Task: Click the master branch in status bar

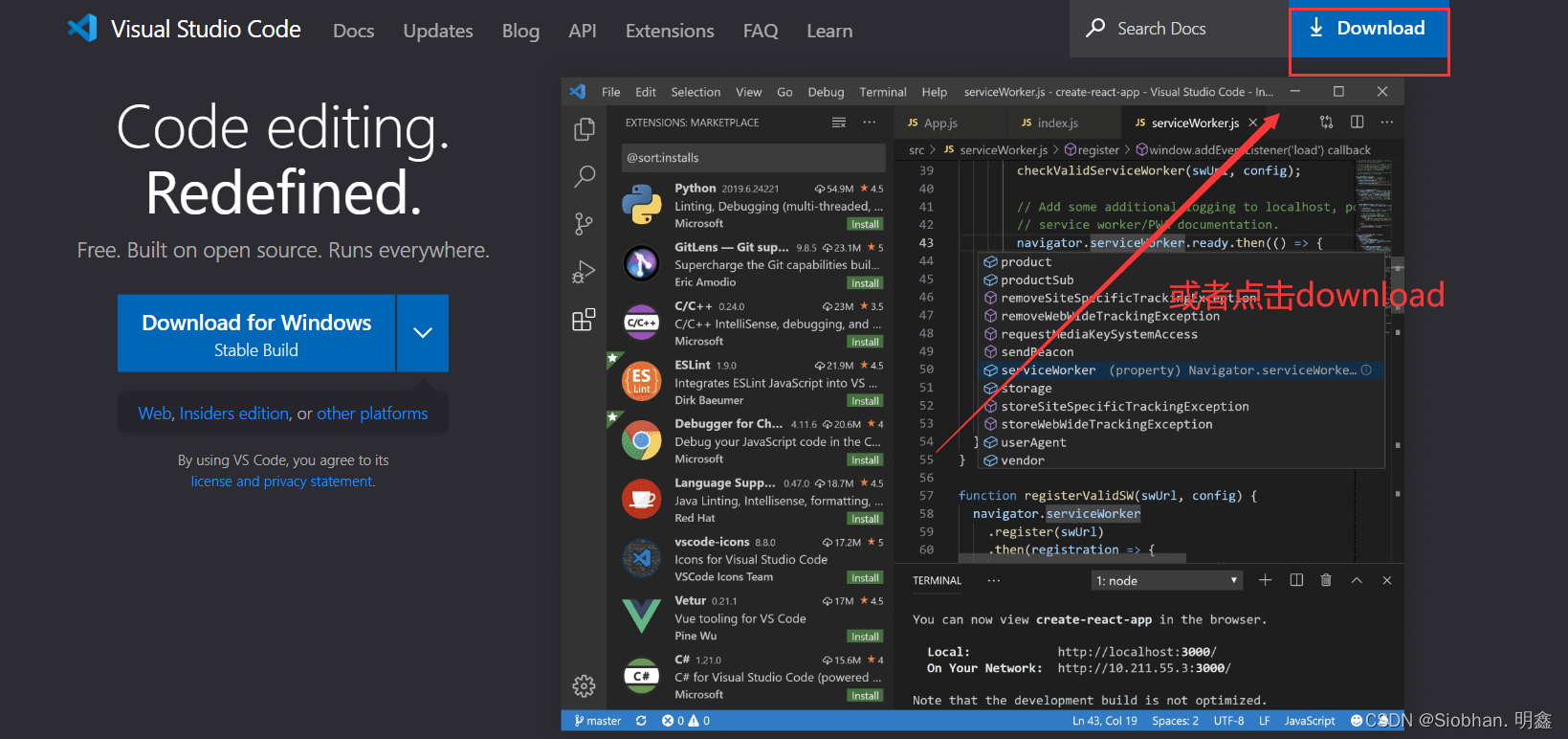Action: (597, 721)
